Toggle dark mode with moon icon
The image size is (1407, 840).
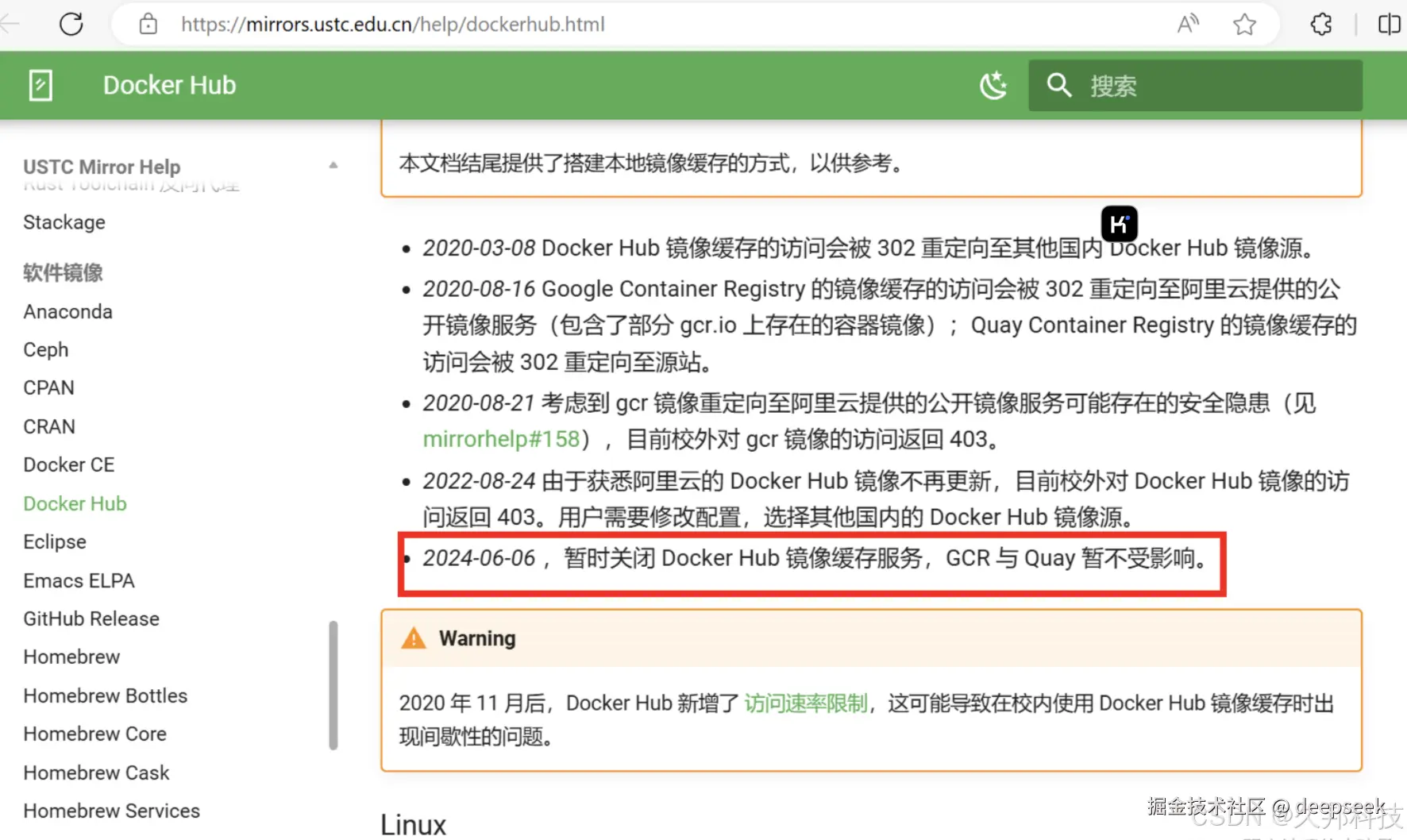993,86
